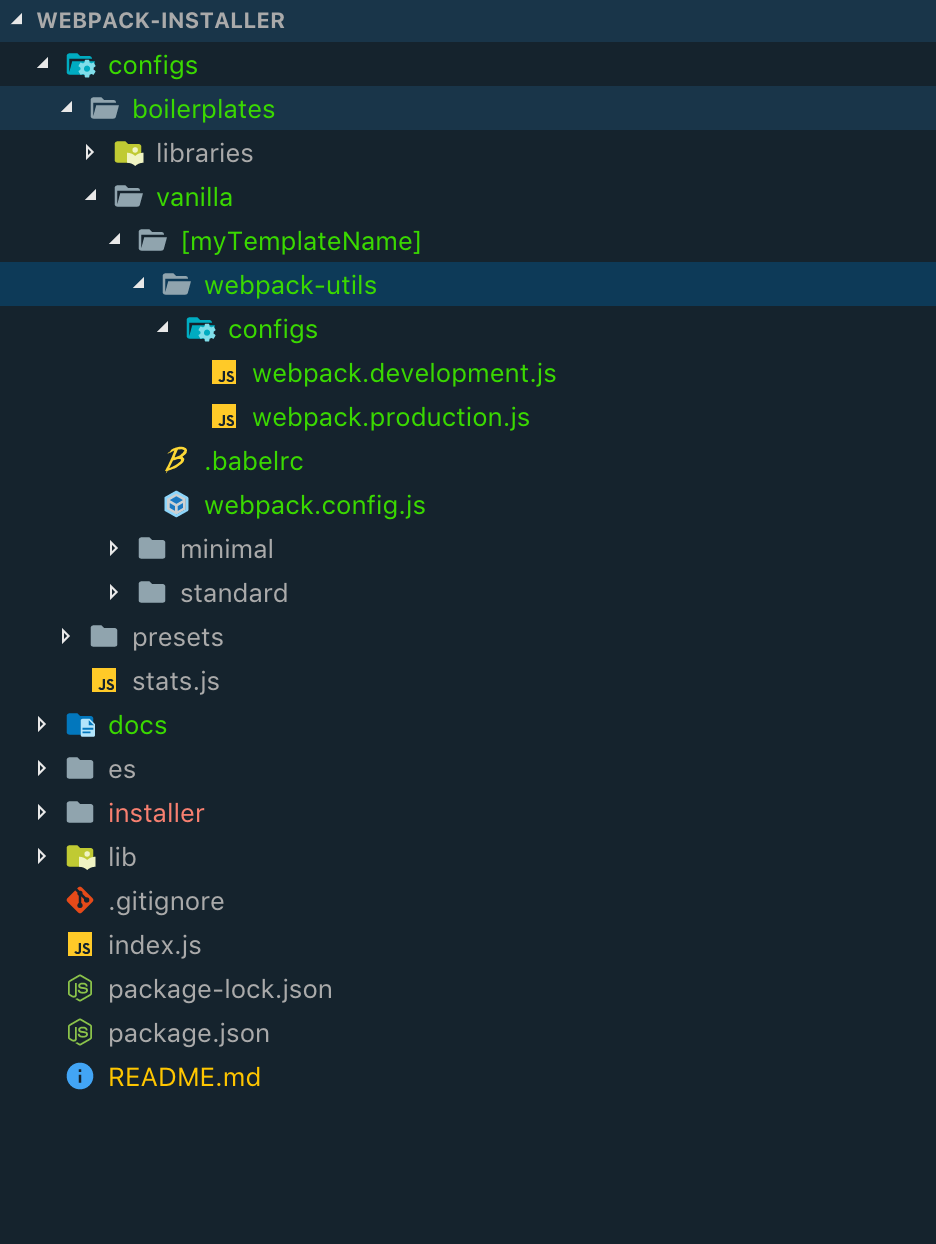Image resolution: width=936 pixels, height=1244 pixels.
Task: Click the JS icon of webpack.production.js
Action: tap(224, 417)
